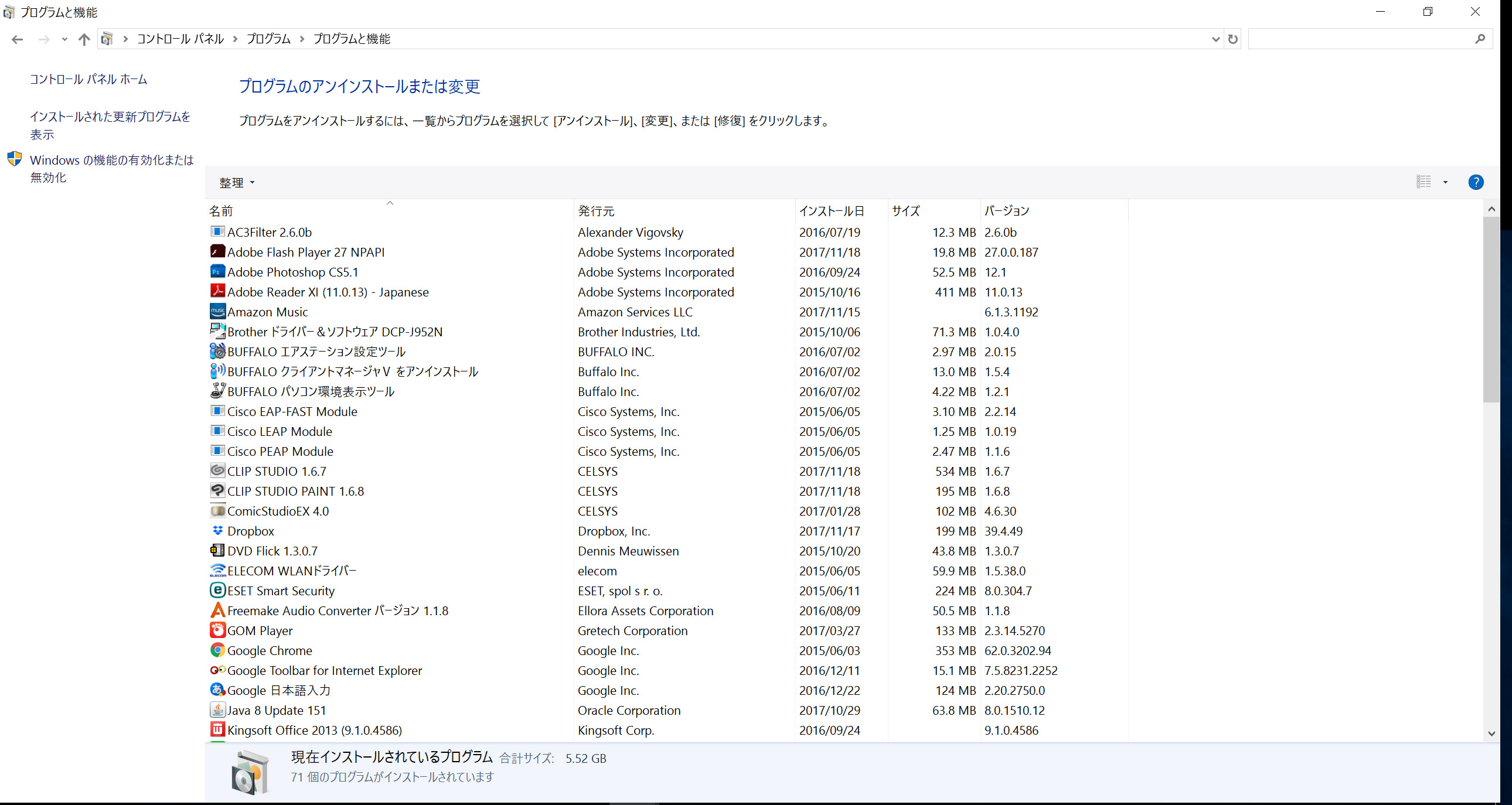Click the Java 8 Update 151 icon
The image size is (1512, 805).
pos(217,710)
